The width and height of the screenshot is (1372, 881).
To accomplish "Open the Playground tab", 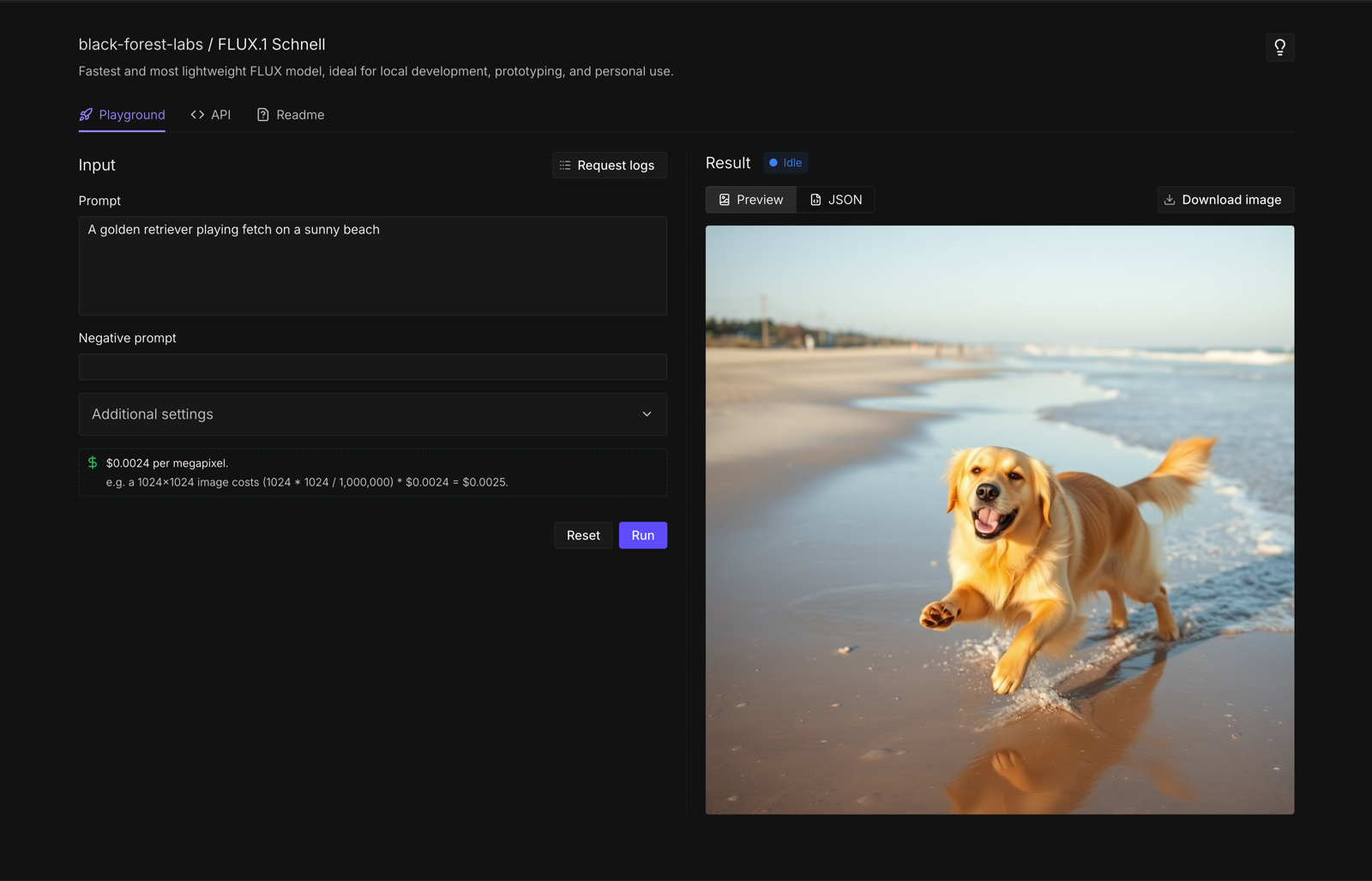I will click(122, 115).
